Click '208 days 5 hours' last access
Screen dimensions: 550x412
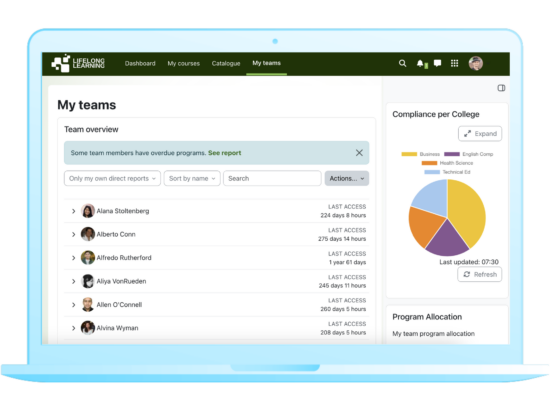(x=343, y=332)
